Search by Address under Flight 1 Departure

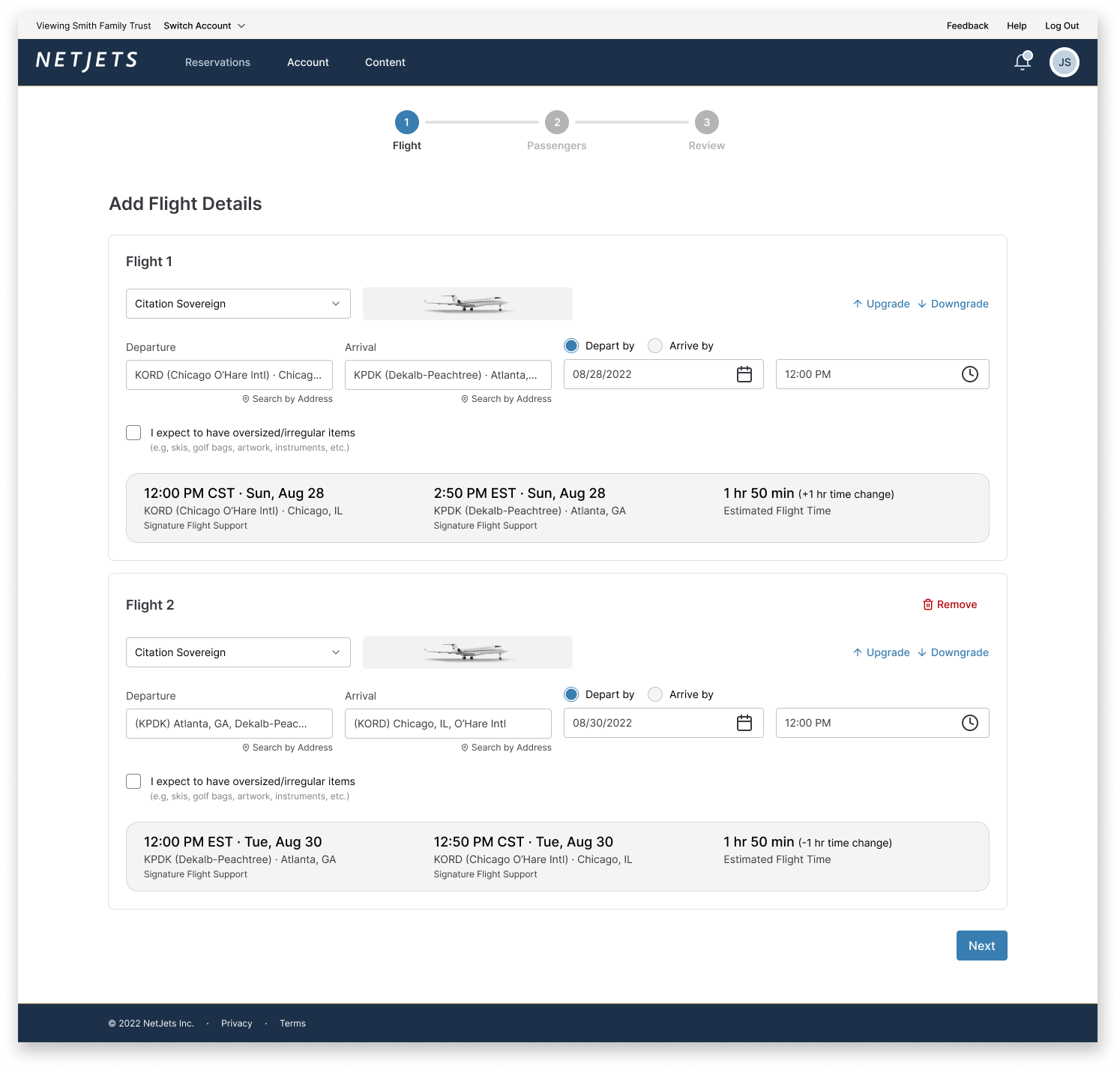(287, 399)
